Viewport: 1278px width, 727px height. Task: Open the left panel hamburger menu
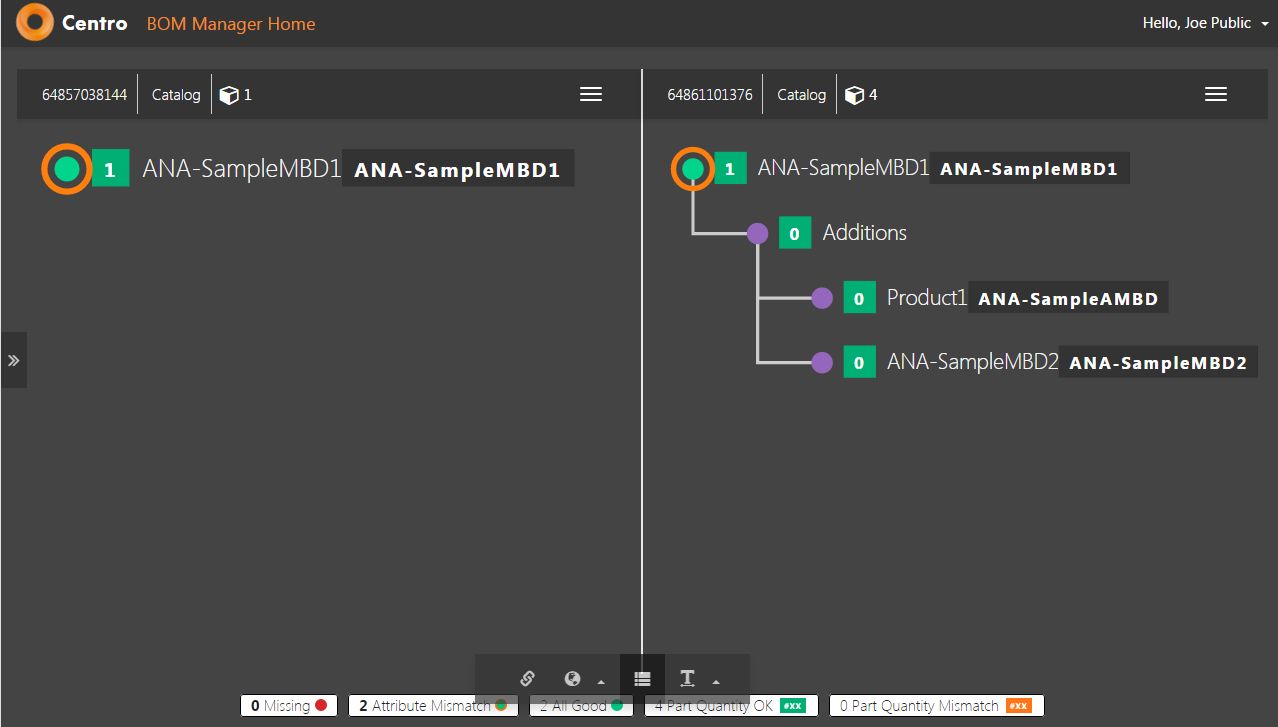click(591, 94)
